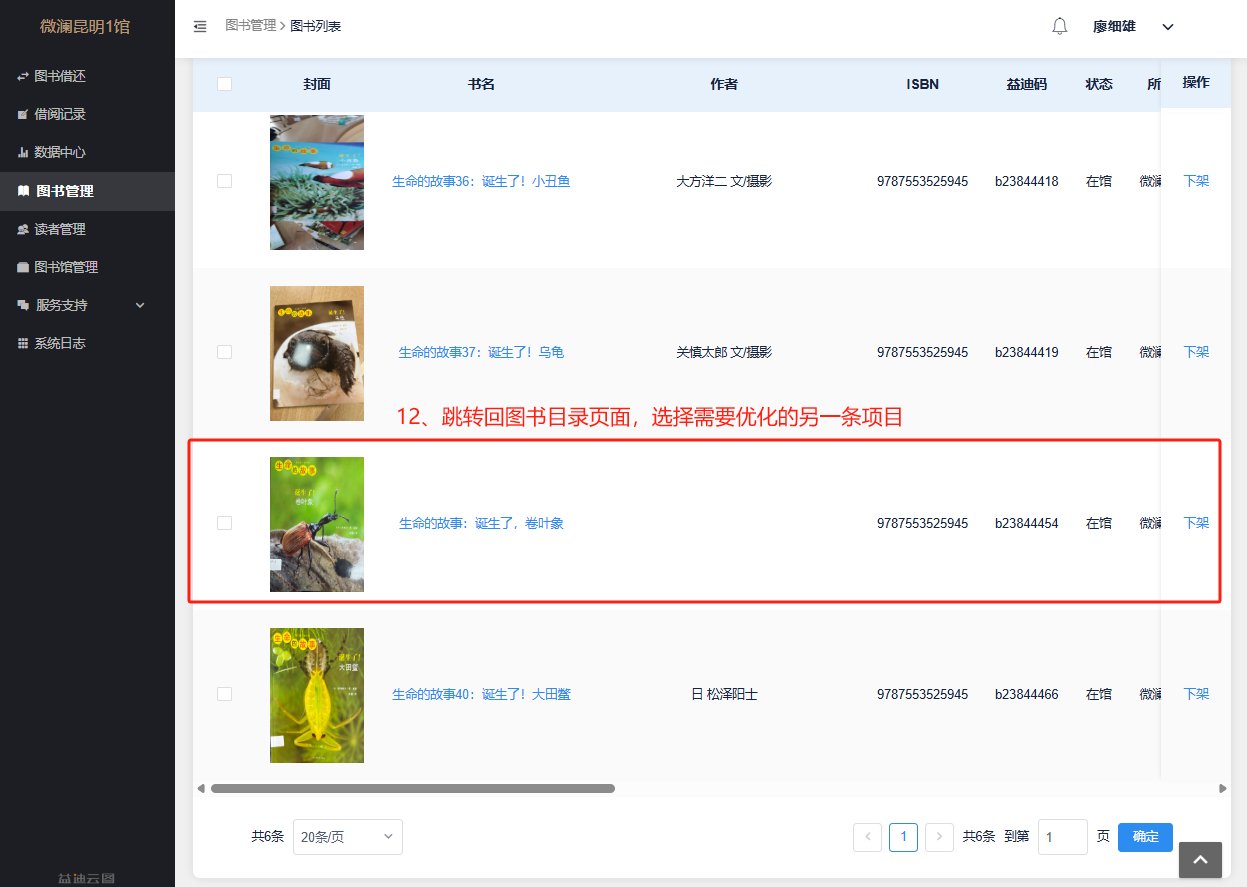Click the 系统日志 grid icon
Viewport: 1247px width, 887px height.
pyautogui.click(x=22, y=343)
